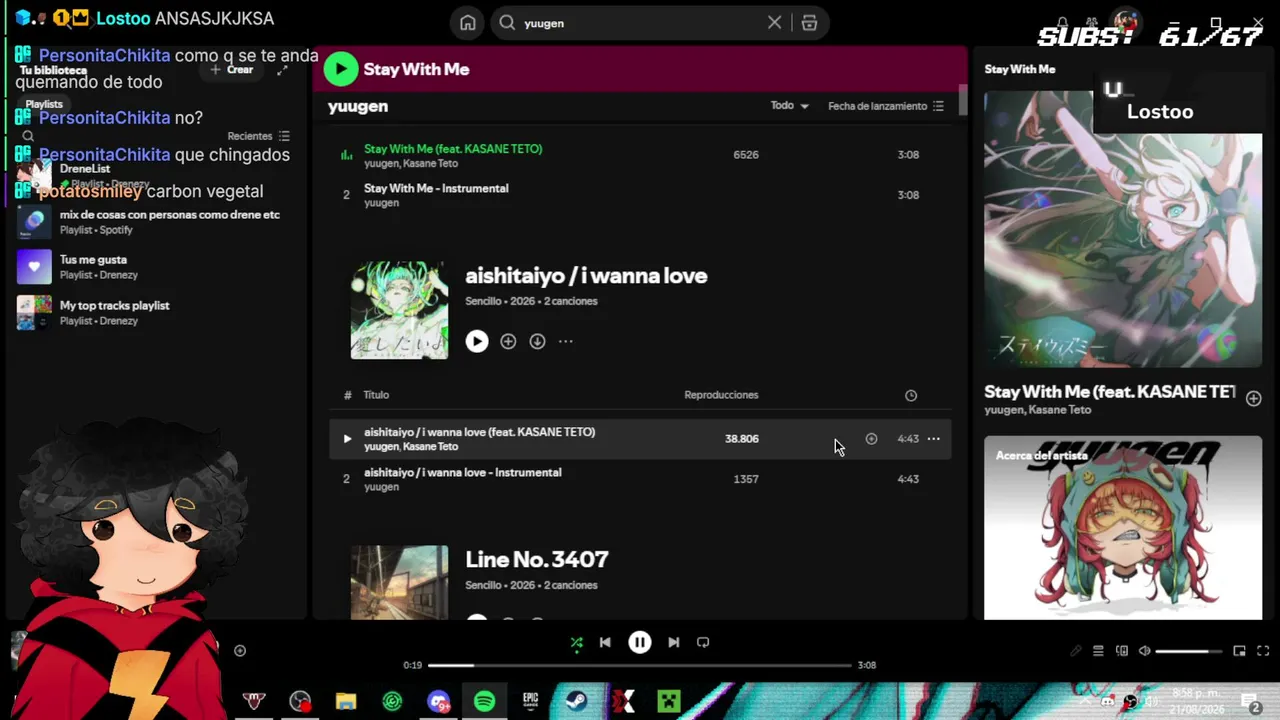Select the Playlists filter chip
This screenshot has height=720, width=1280.
44,104
